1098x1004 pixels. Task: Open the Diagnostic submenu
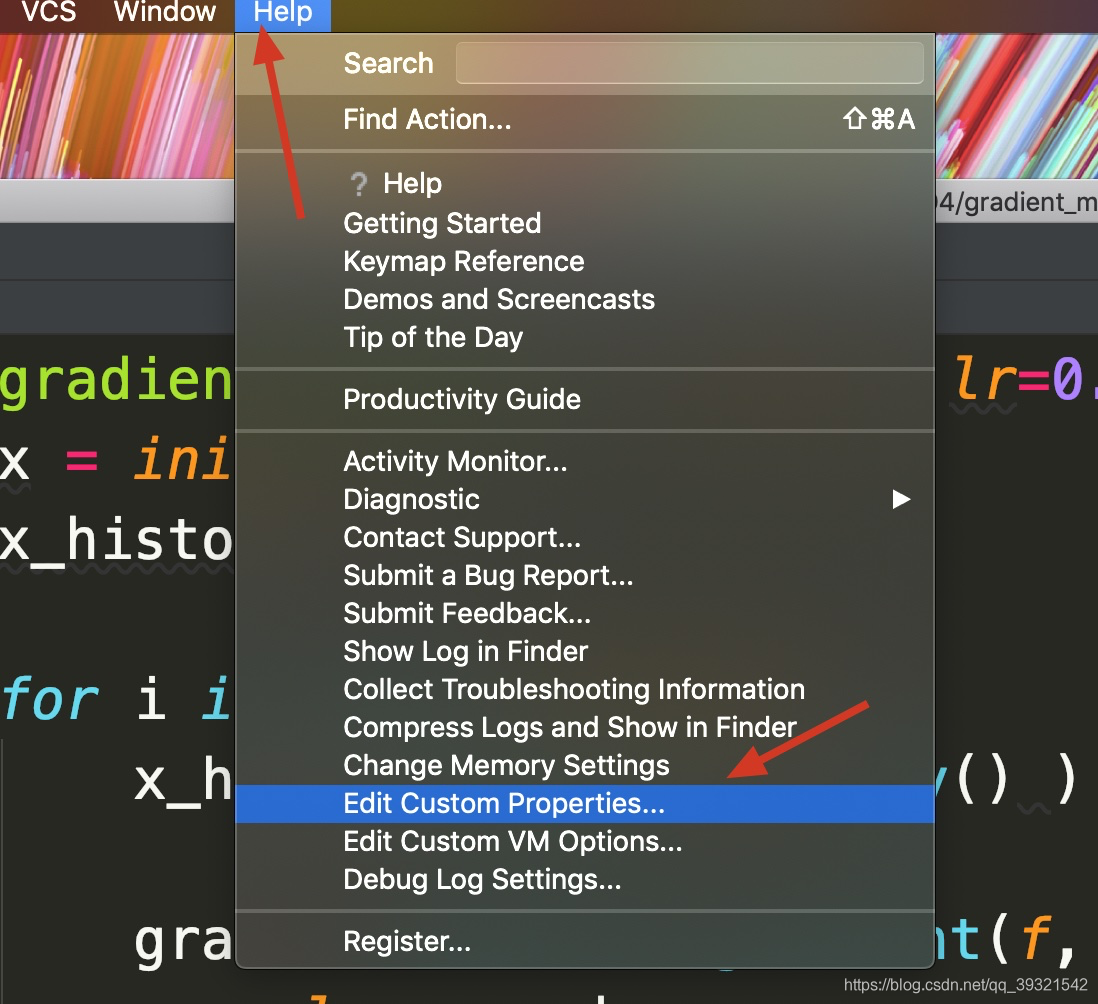point(413,499)
